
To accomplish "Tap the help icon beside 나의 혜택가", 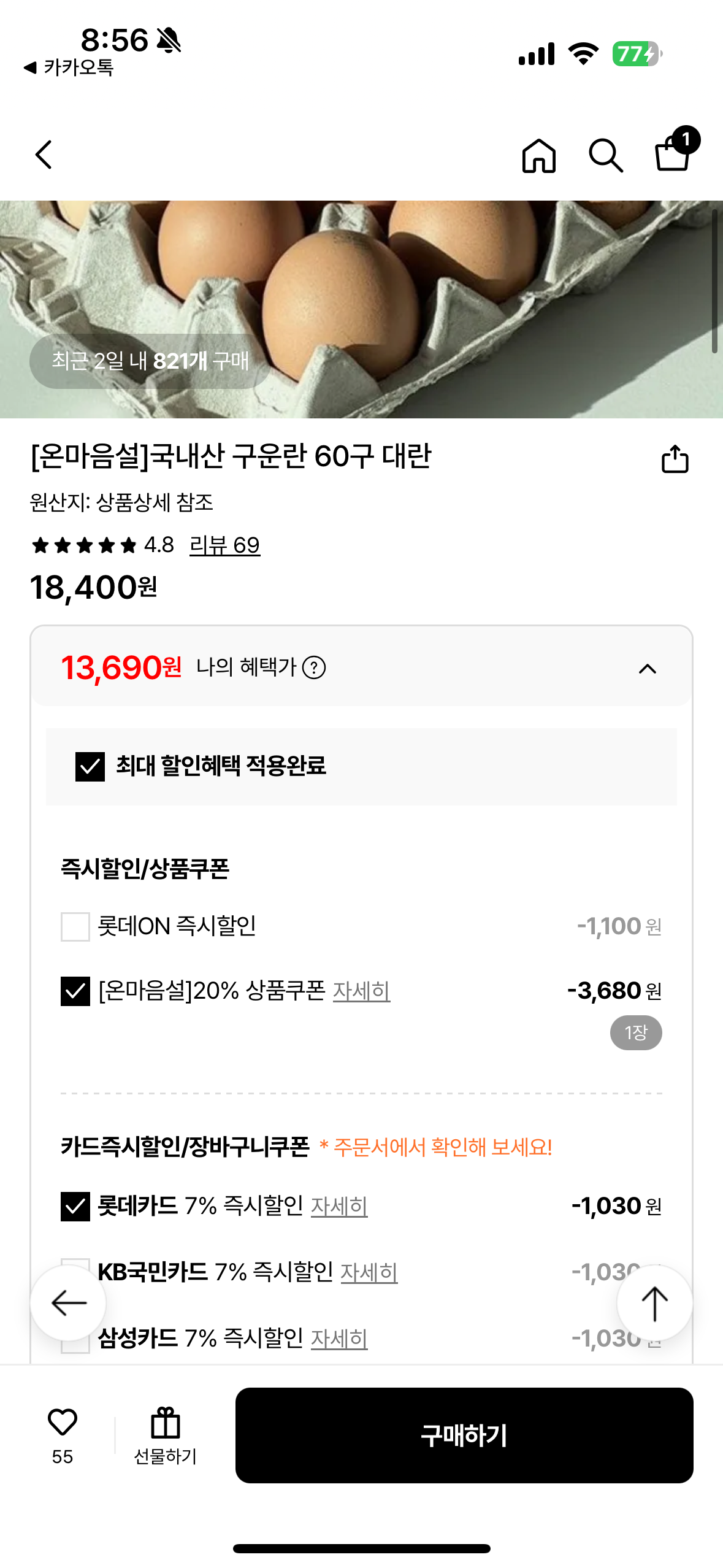I will [x=314, y=667].
